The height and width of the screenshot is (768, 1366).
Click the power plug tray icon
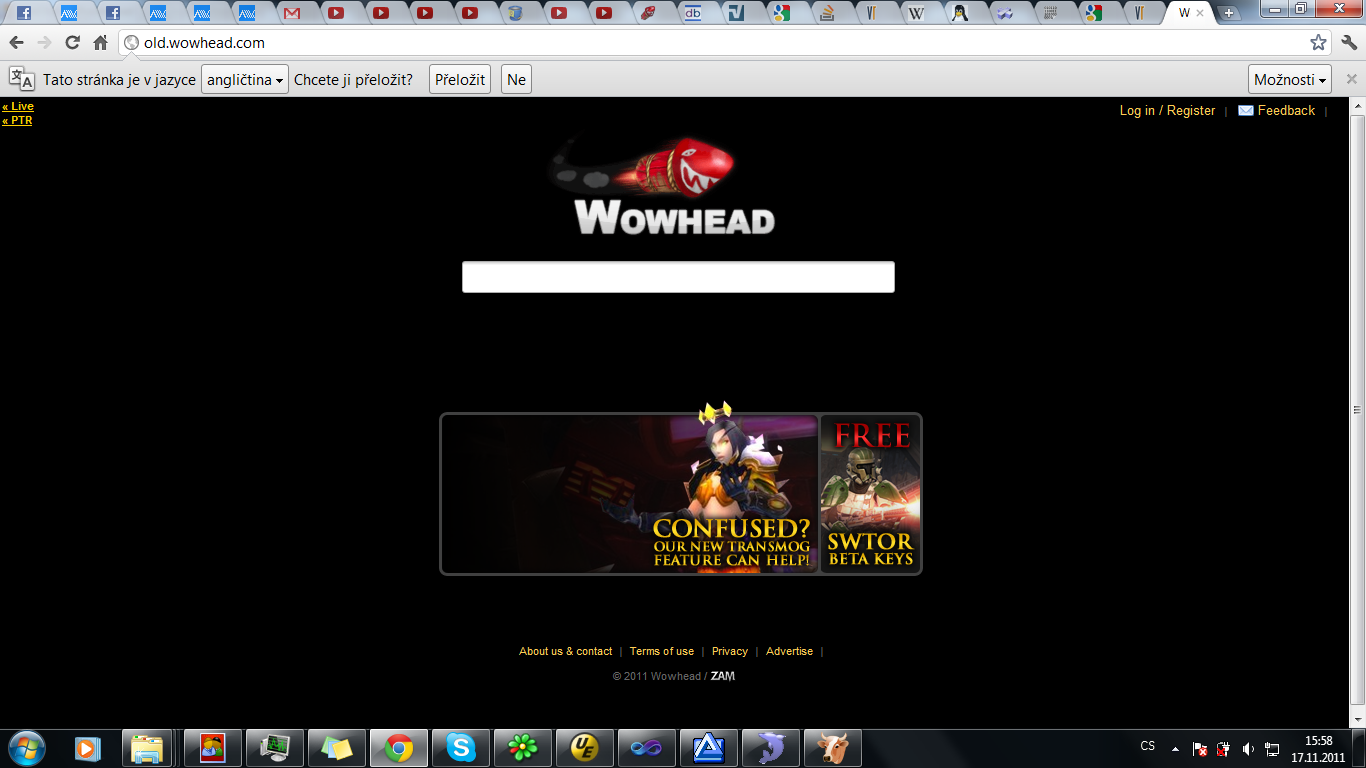point(1224,748)
